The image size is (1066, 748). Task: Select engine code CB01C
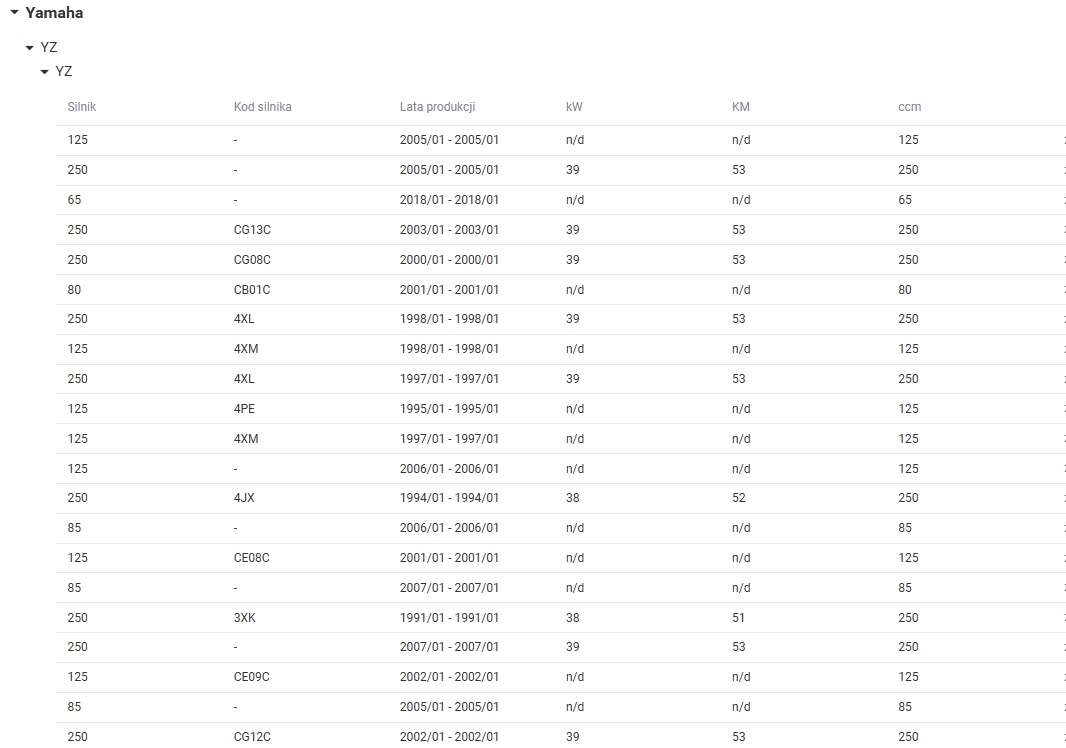[252, 290]
